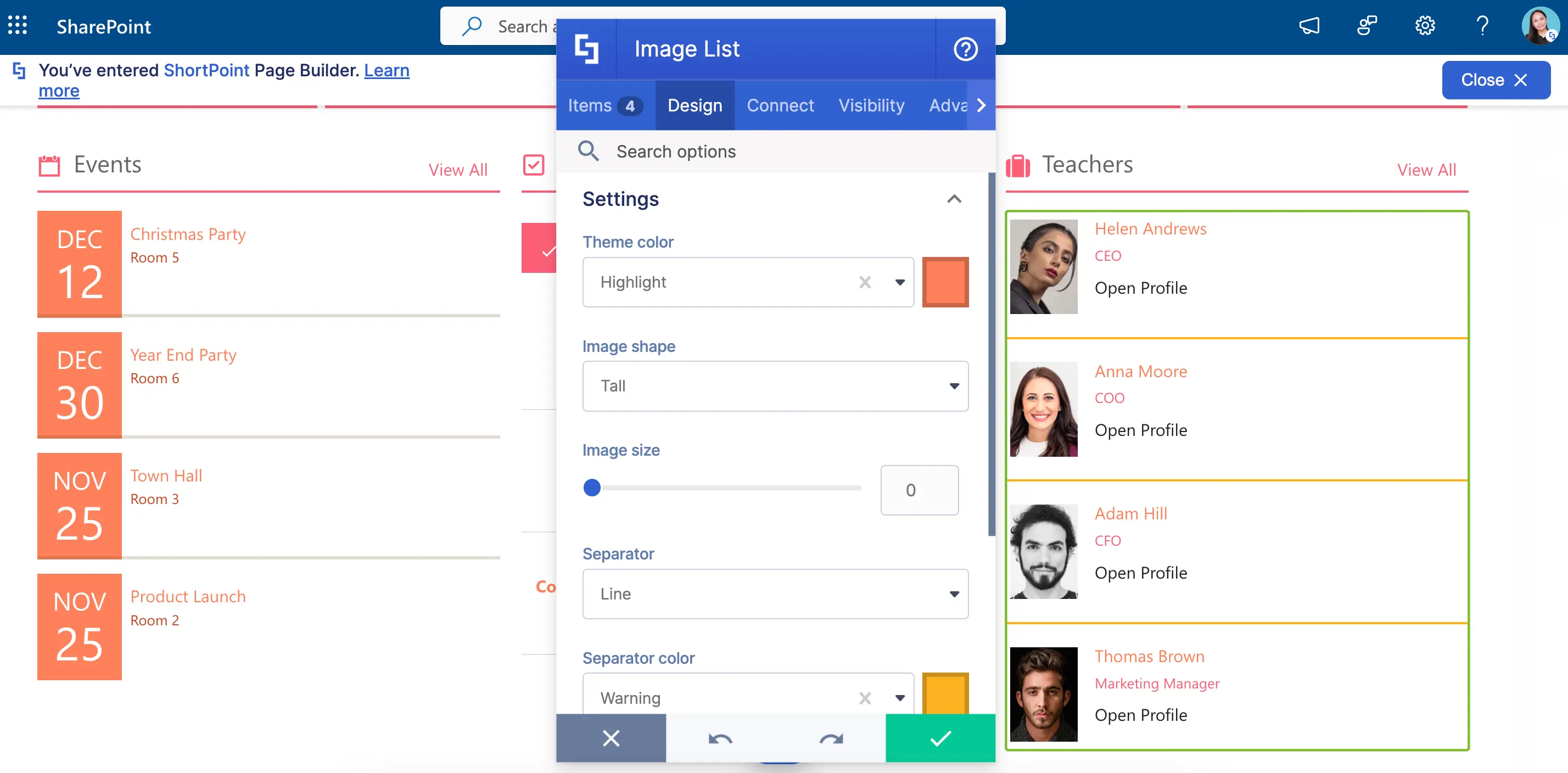Open Image List help icon

coord(965,49)
